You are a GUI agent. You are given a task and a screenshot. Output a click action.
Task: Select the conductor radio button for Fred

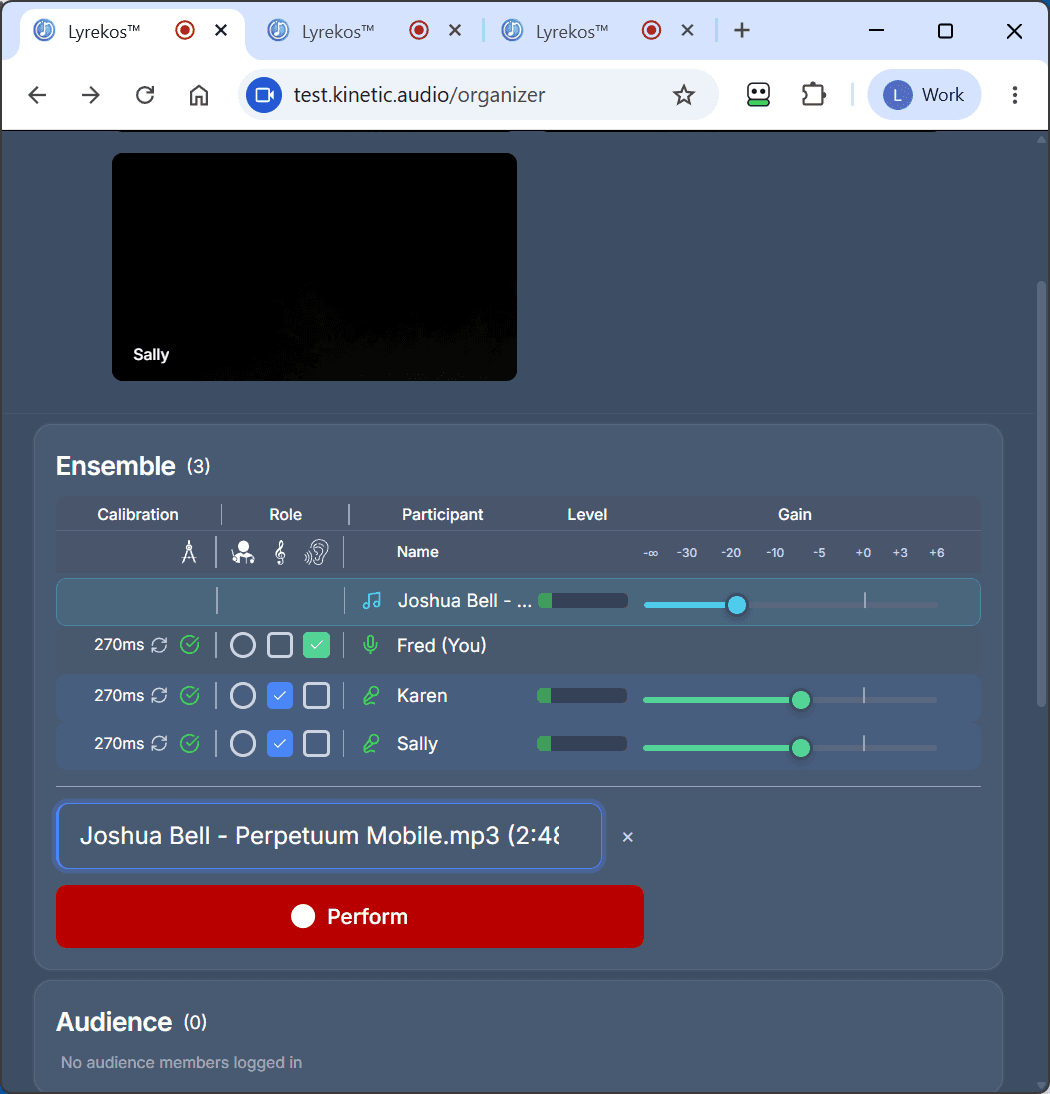[x=243, y=645]
